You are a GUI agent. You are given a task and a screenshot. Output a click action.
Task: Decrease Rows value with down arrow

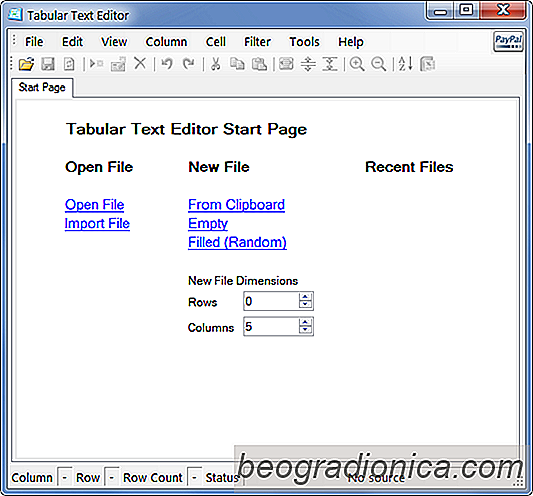[x=305, y=305]
